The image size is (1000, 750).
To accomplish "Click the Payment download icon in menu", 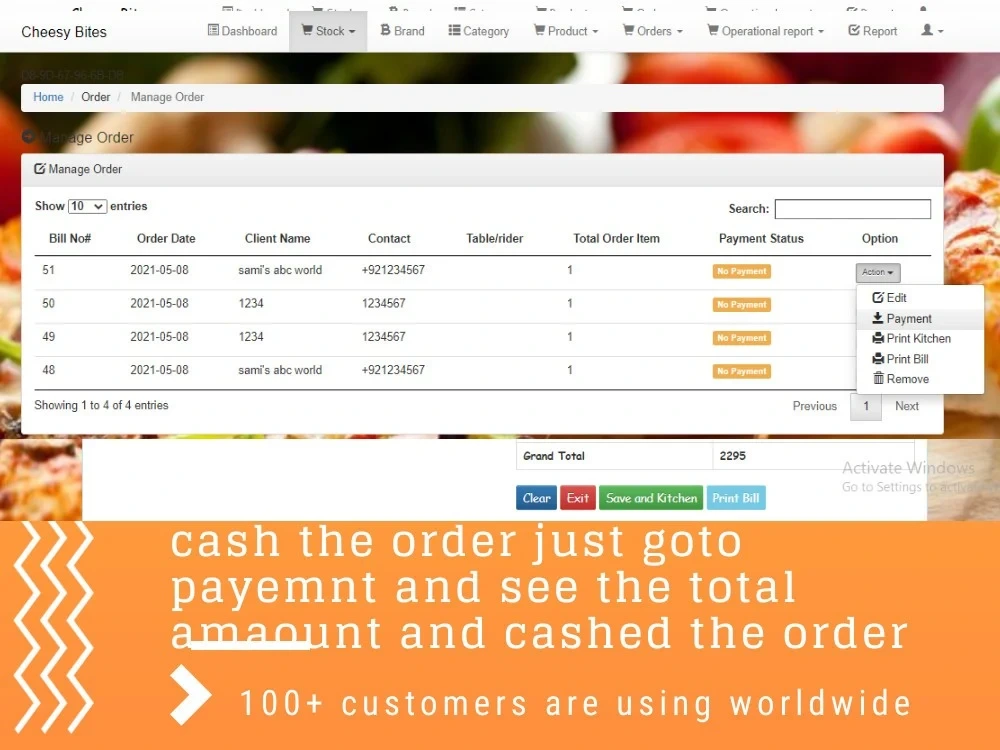I will [x=878, y=318].
